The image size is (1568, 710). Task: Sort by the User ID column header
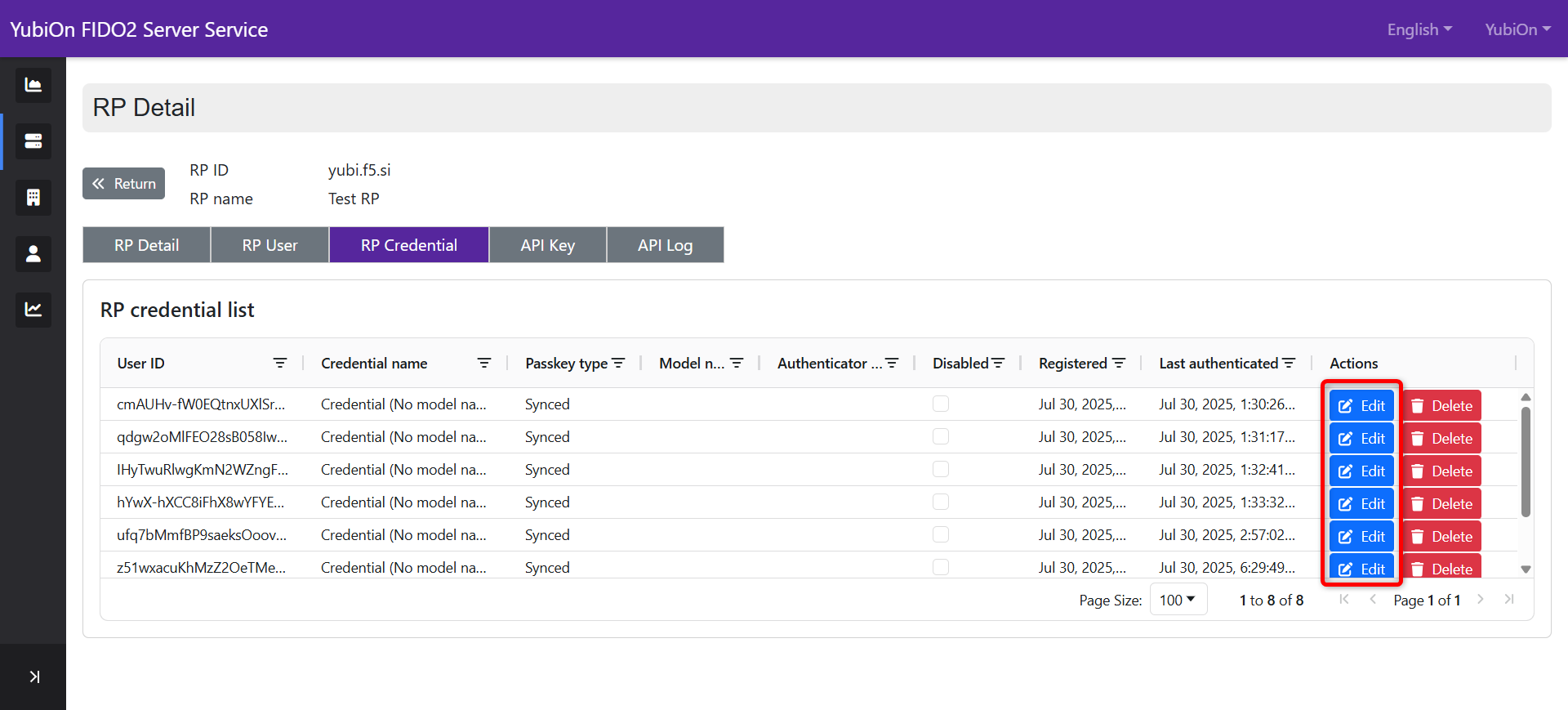140,364
